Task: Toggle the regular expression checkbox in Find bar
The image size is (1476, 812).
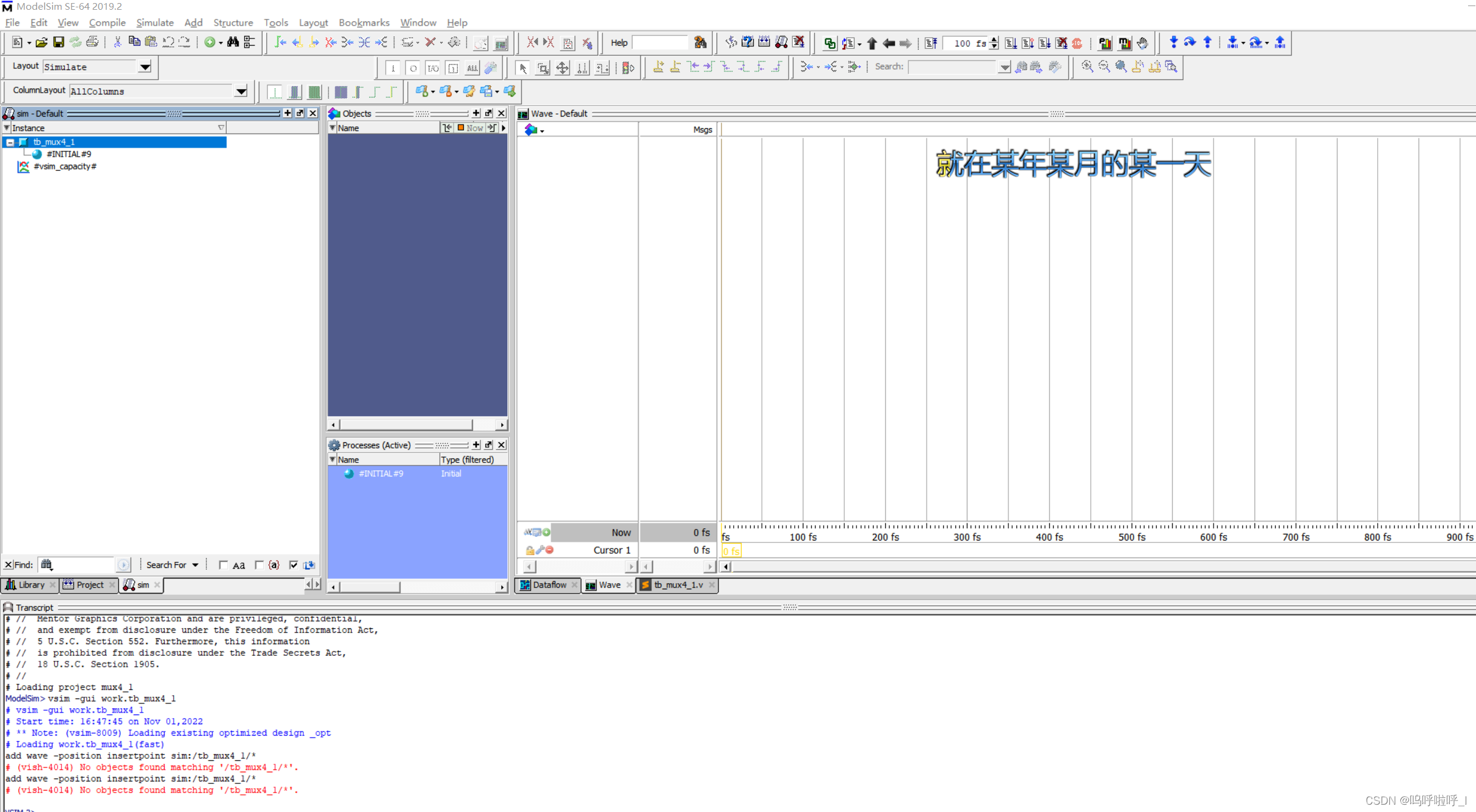Action: click(259, 565)
